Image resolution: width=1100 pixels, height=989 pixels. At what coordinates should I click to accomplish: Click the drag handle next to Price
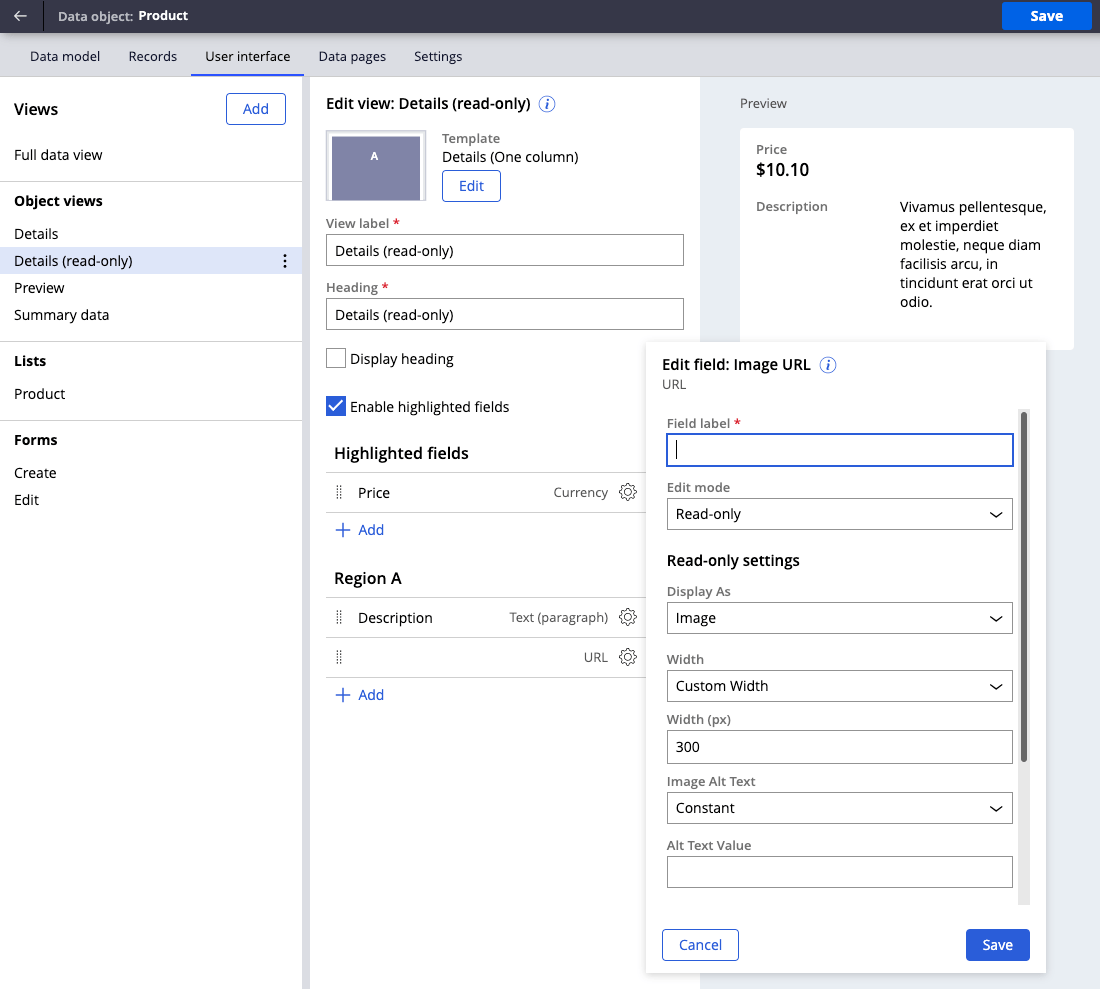point(339,492)
